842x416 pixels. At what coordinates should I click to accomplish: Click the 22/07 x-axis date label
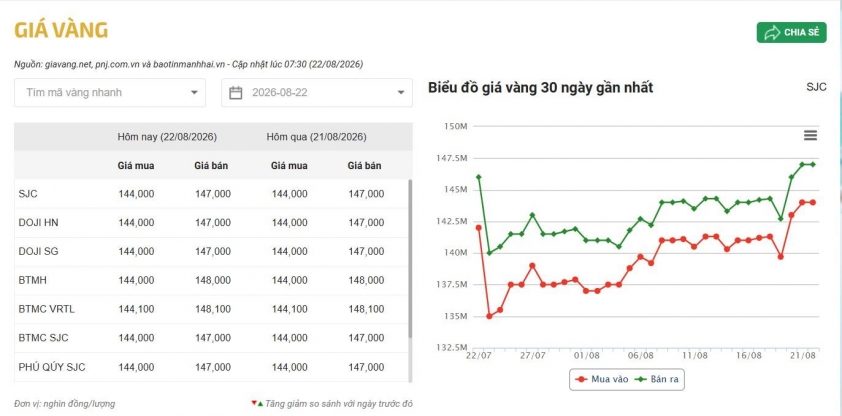click(x=478, y=356)
